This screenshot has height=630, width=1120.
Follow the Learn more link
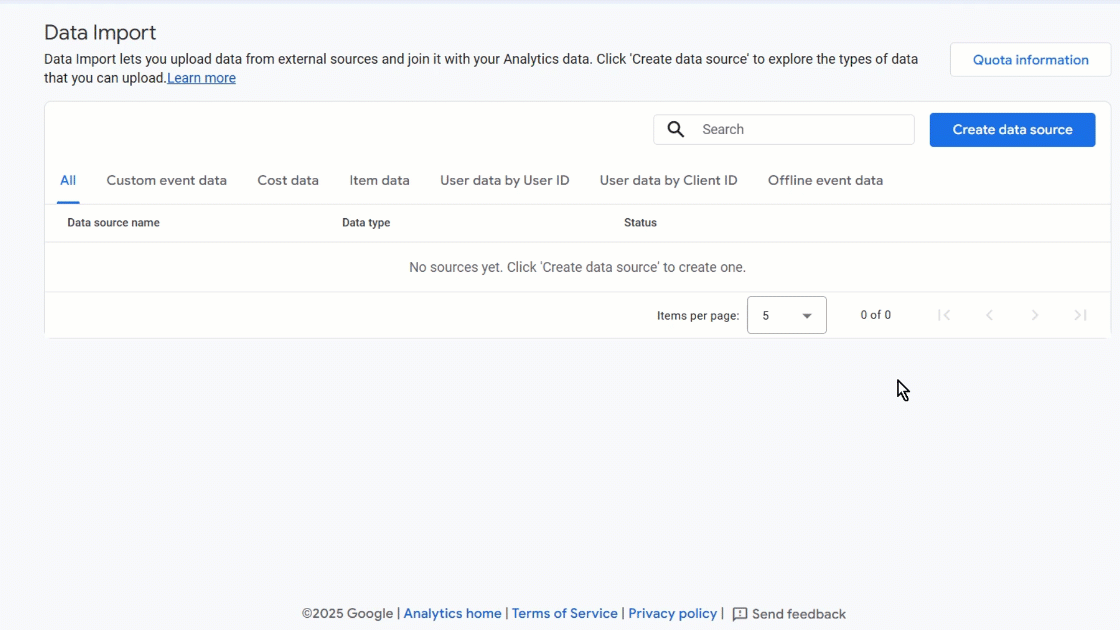pos(201,78)
